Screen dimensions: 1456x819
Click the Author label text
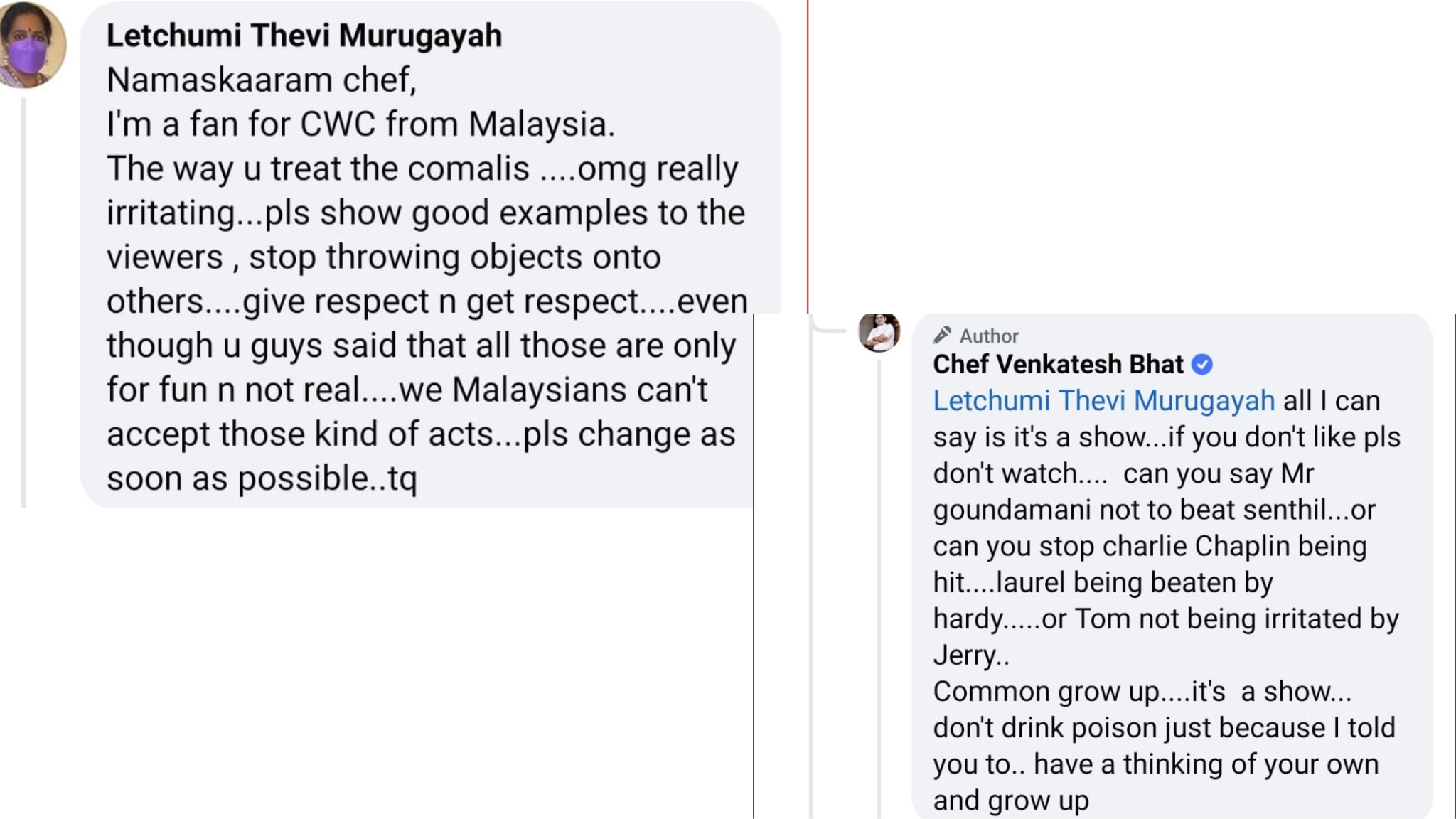pyautogui.click(x=989, y=336)
